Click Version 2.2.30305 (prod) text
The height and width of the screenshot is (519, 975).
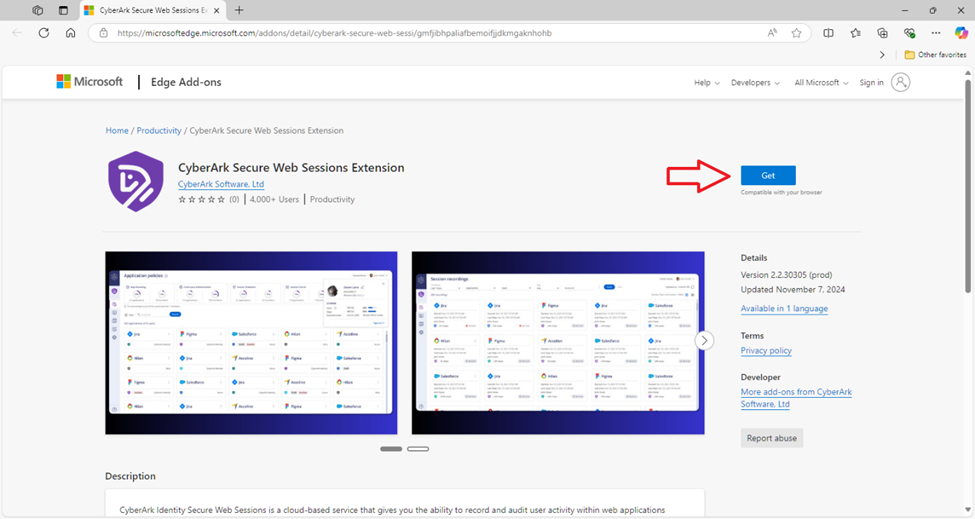[x=786, y=275]
